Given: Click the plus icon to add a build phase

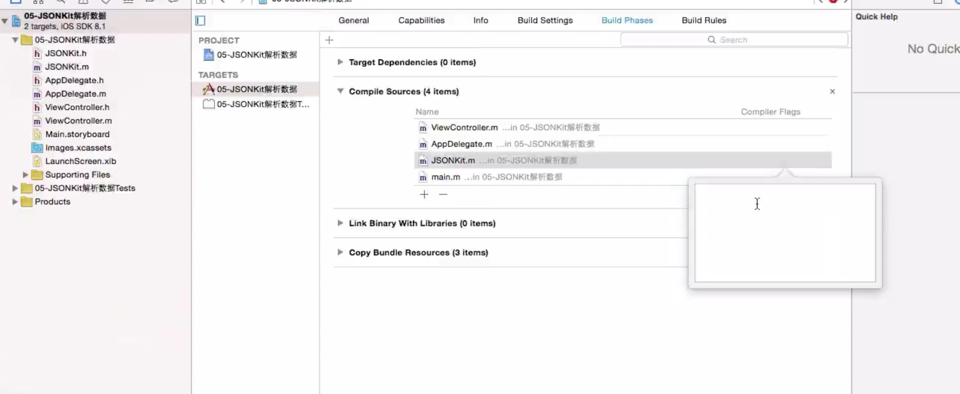Looking at the screenshot, I should (x=329, y=40).
